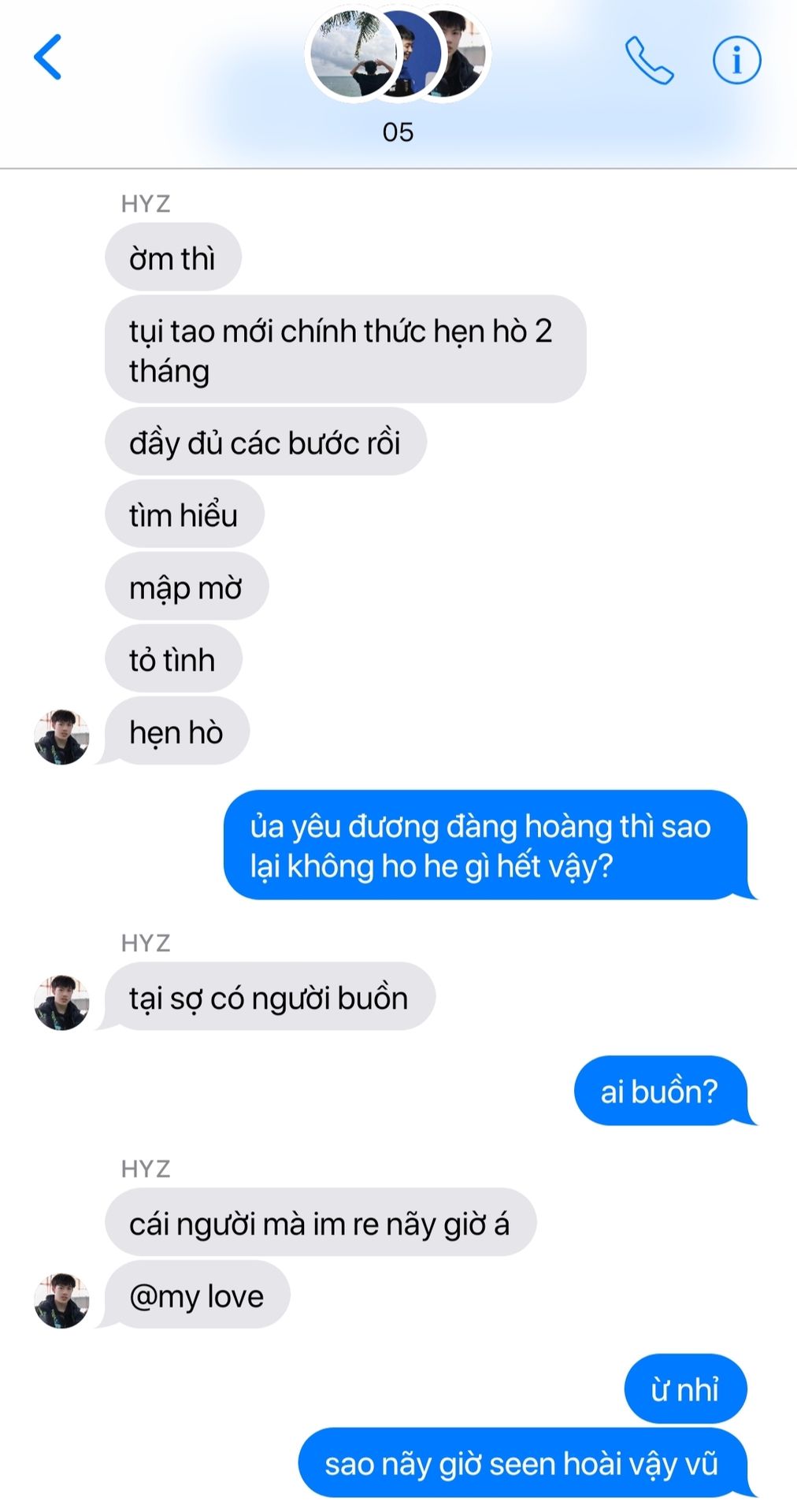Select the 'sao nãy giờ seen hoài' message
Image resolution: width=797 pixels, height=1512 pixels.
[x=523, y=1463]
